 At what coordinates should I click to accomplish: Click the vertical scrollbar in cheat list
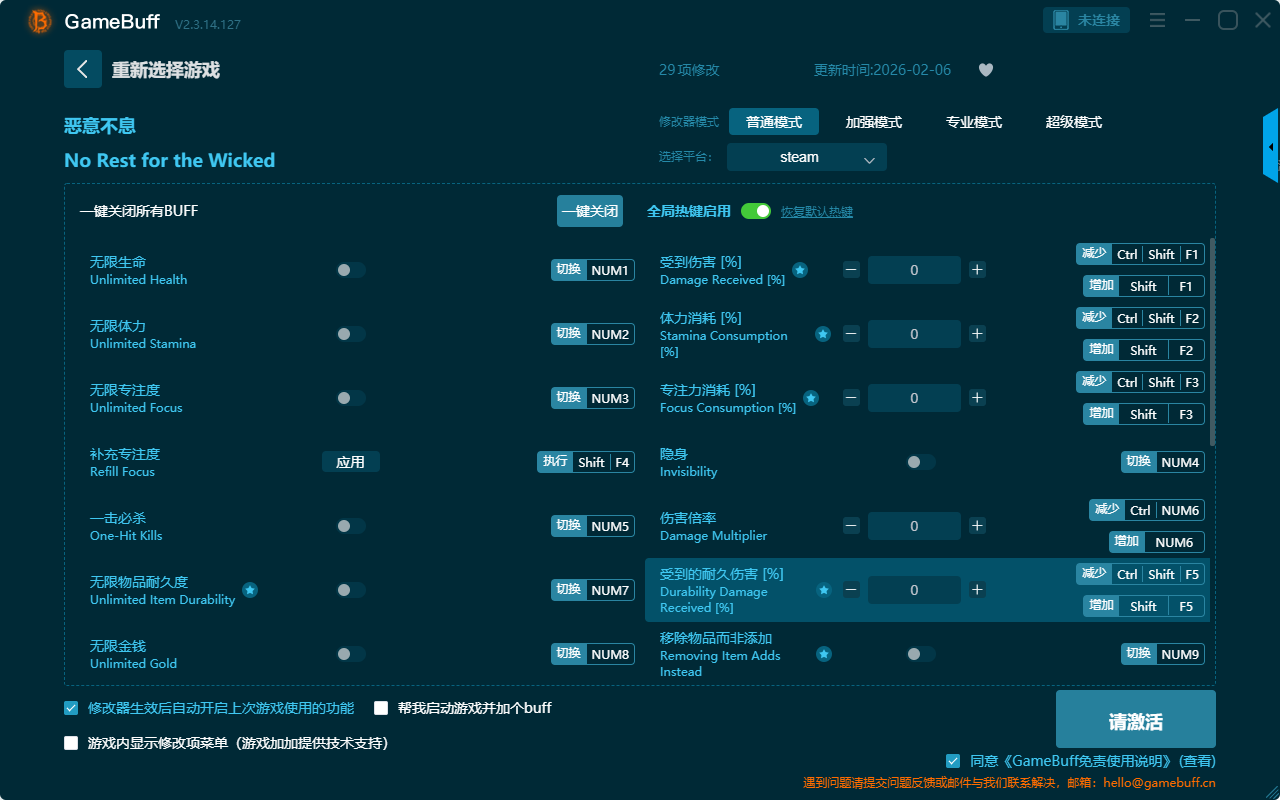point(1213,340)
